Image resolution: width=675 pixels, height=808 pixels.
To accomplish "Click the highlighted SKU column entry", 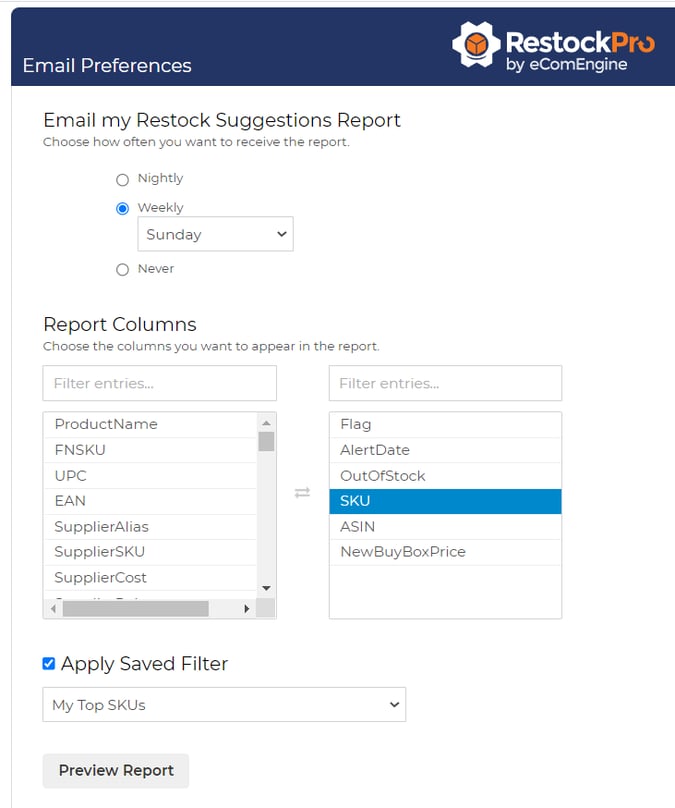I will [x=445, y=501].
